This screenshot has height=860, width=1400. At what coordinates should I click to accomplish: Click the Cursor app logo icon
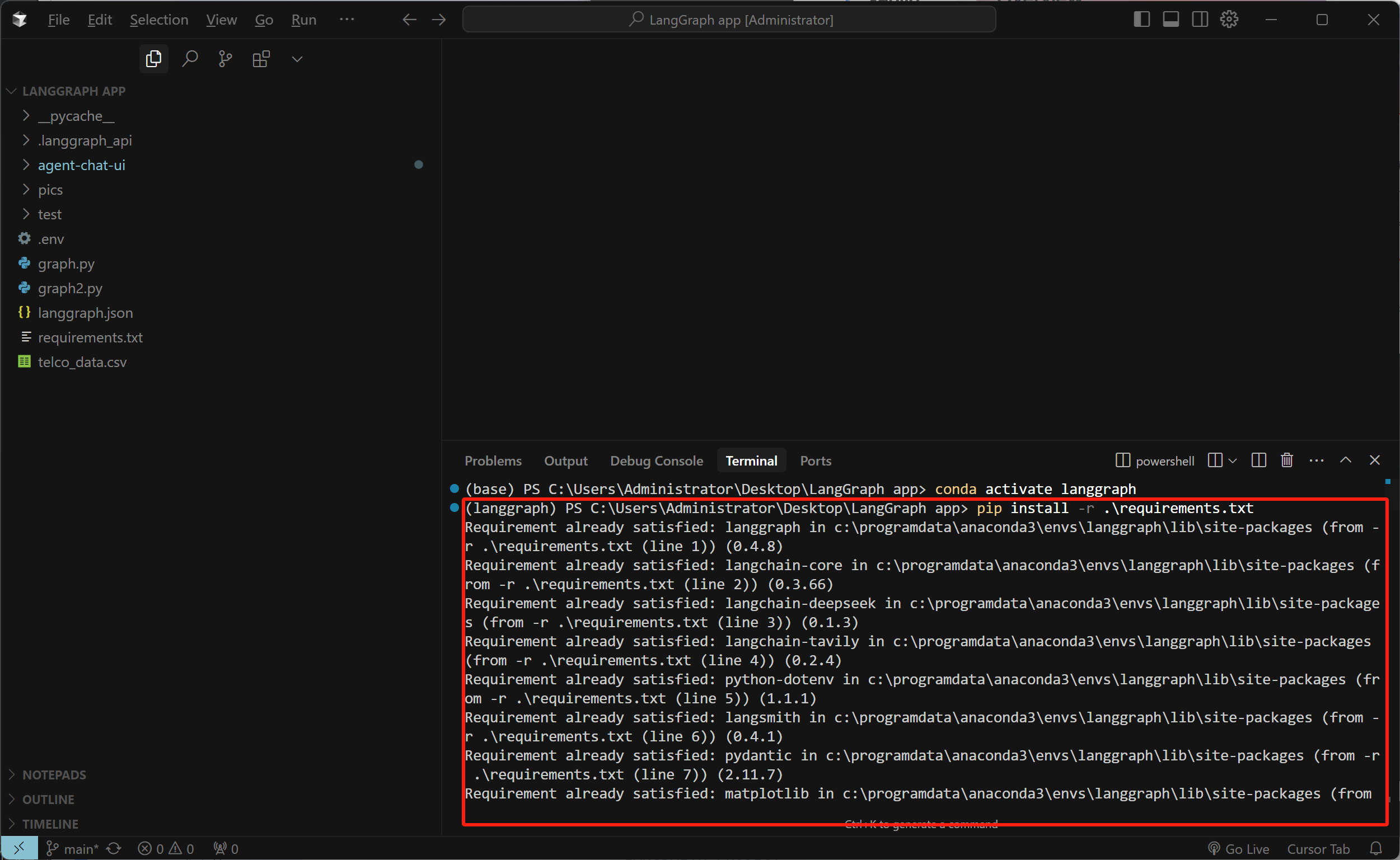(x=20, y=20)
